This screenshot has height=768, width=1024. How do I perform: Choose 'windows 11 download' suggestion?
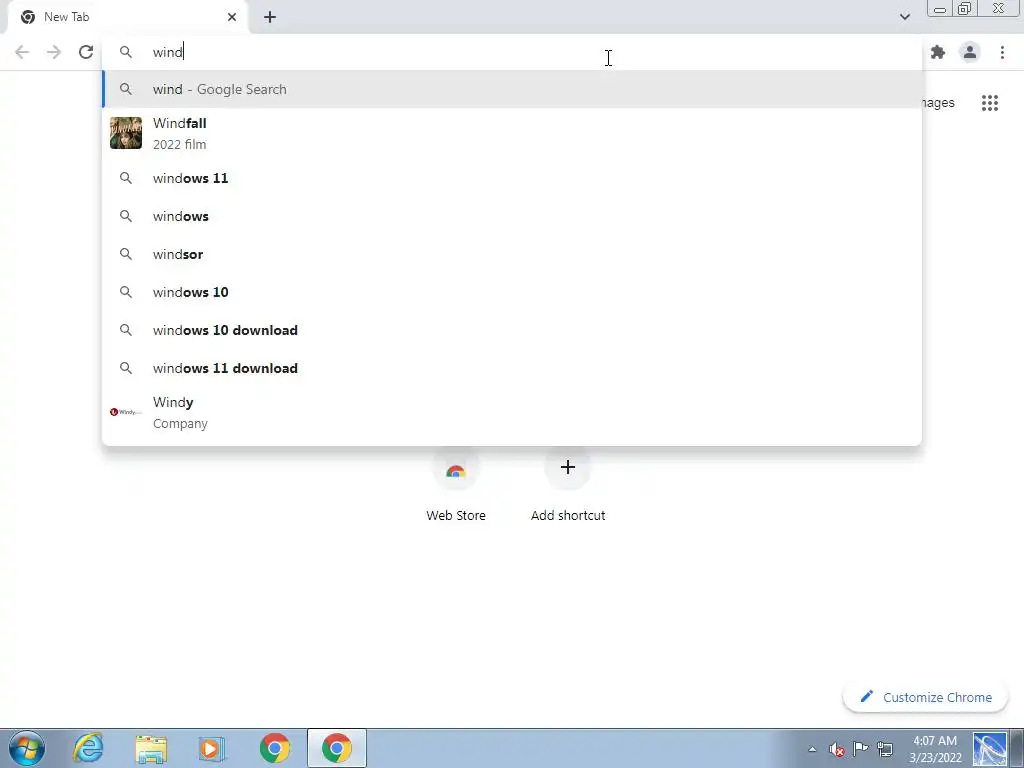(x=512, y=368)
